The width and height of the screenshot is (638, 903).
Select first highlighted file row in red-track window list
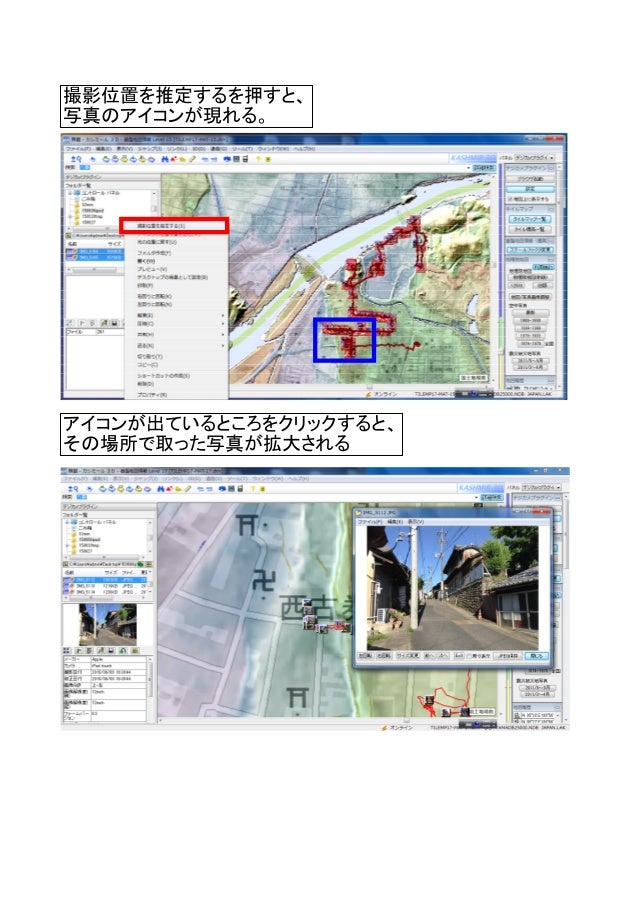pyautogui.click(x=94, y=252)
